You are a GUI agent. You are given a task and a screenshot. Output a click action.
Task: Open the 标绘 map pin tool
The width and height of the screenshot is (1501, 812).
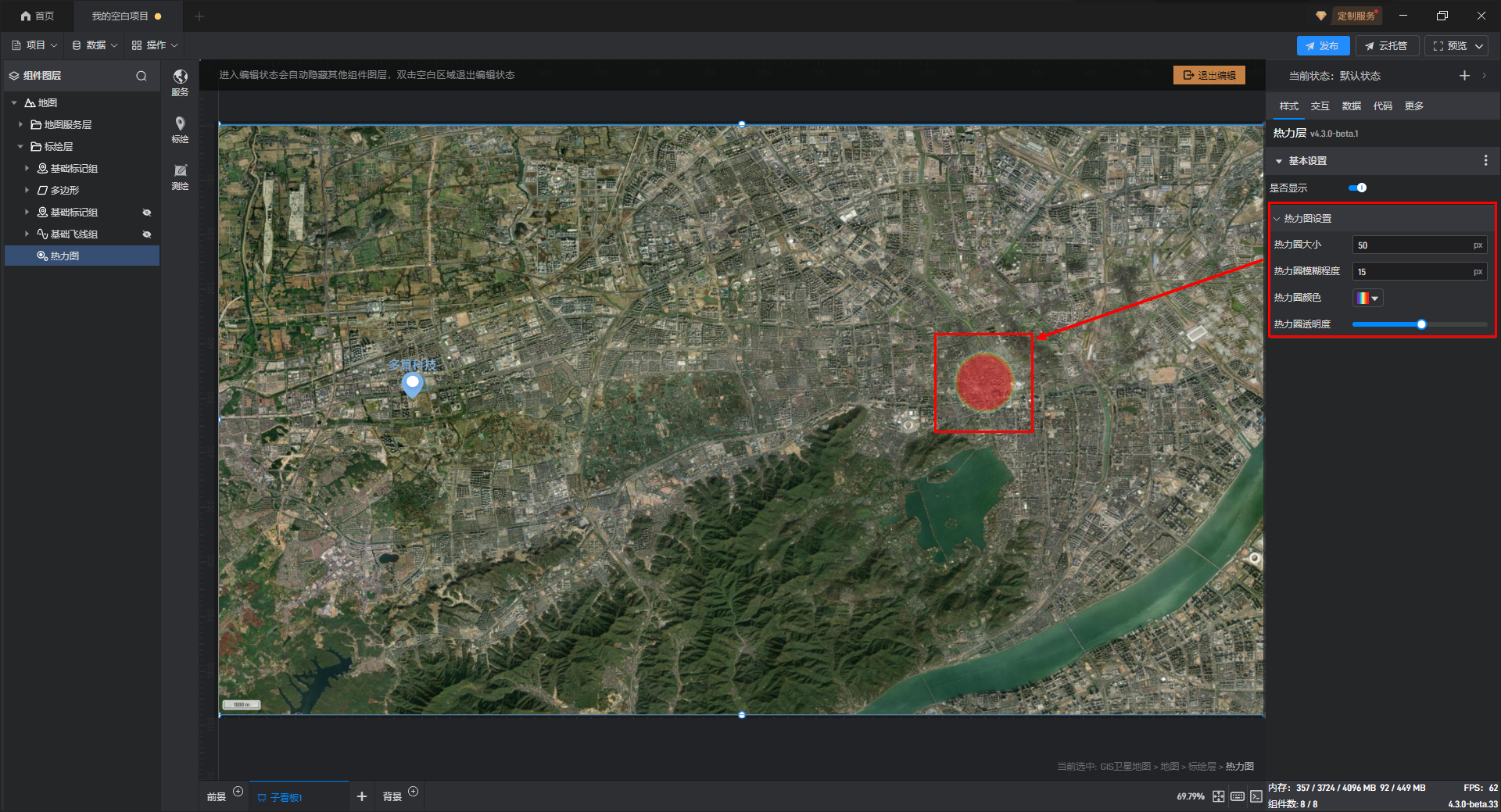point(180,123)
